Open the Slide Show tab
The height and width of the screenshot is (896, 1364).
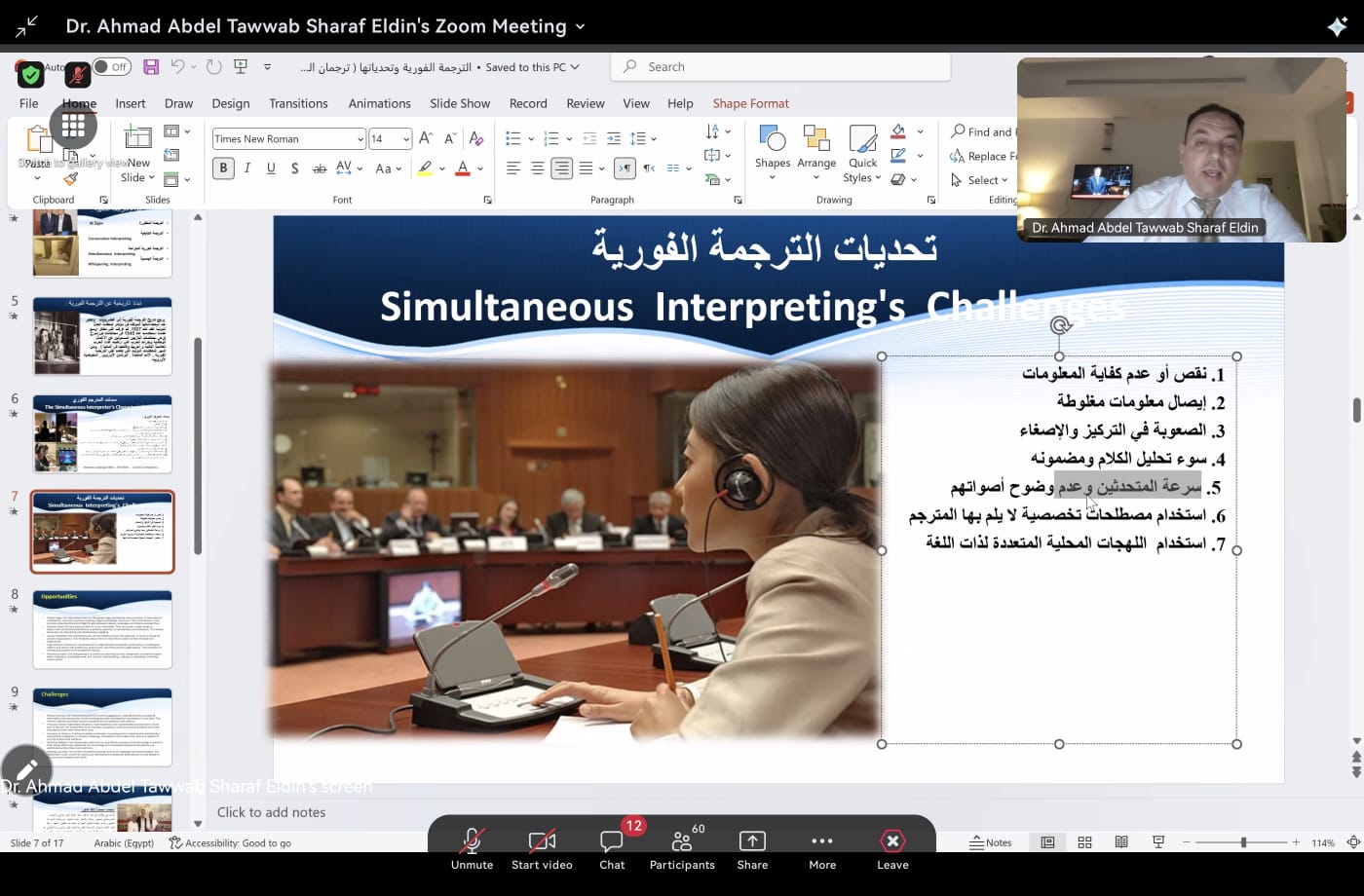click(x=460, y=103)
